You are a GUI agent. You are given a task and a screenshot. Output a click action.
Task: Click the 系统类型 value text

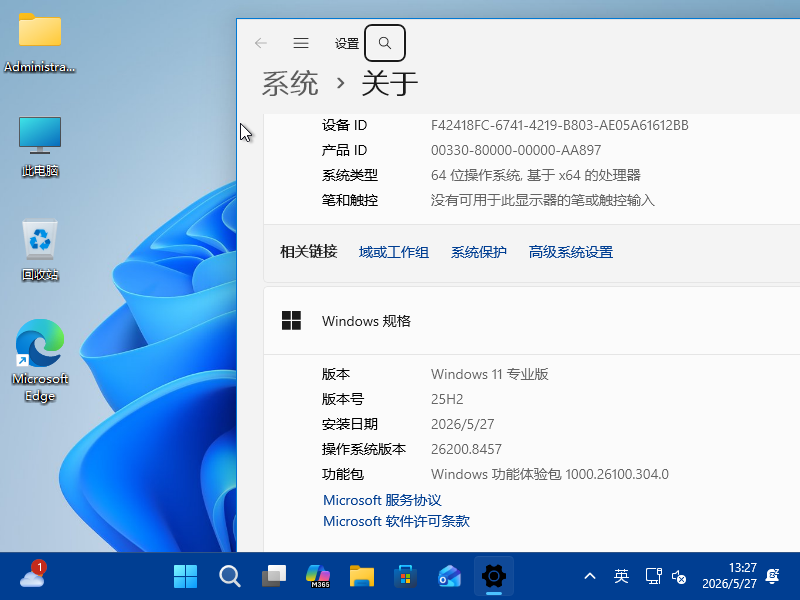click(x=536, y=175)
